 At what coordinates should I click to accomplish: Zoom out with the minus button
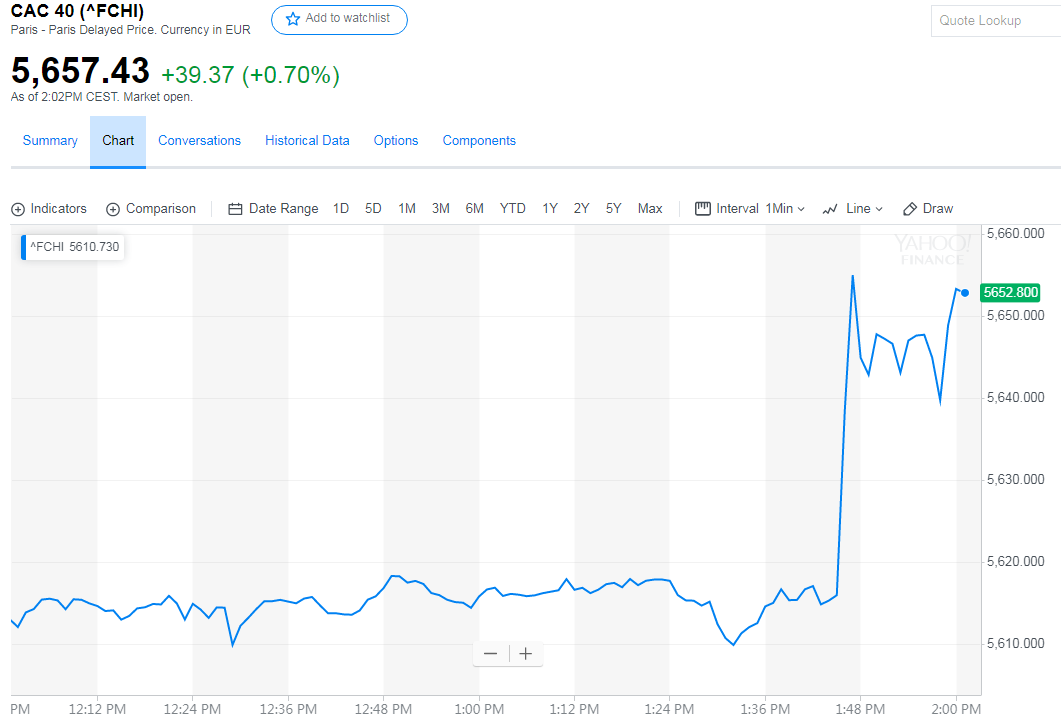[x=490, y=654]
